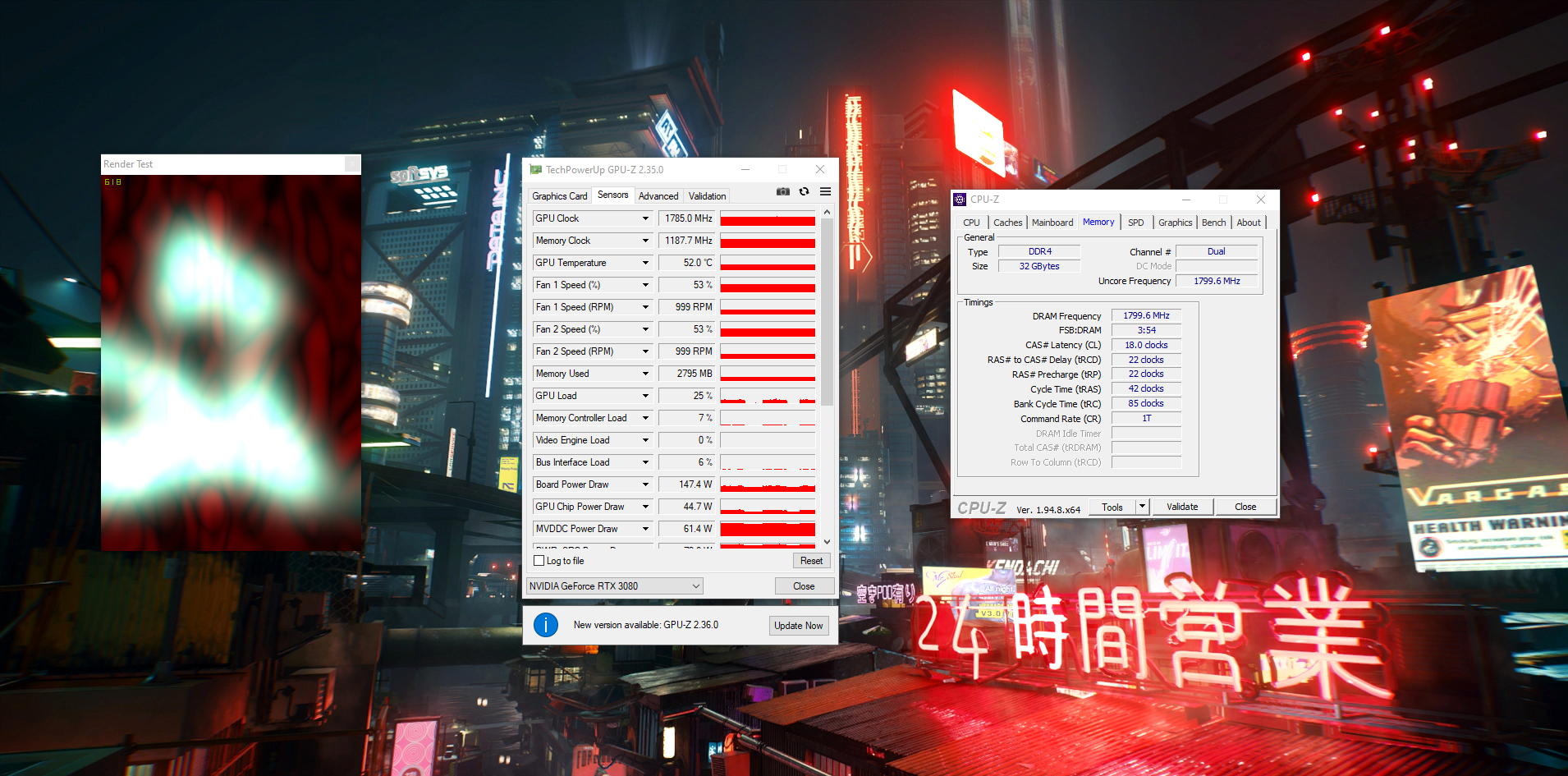Image resolution: width=1568 pixels, height=776 pixels.
Task: Open the GPU-Z hamburger menu
Action: point(825,191)
